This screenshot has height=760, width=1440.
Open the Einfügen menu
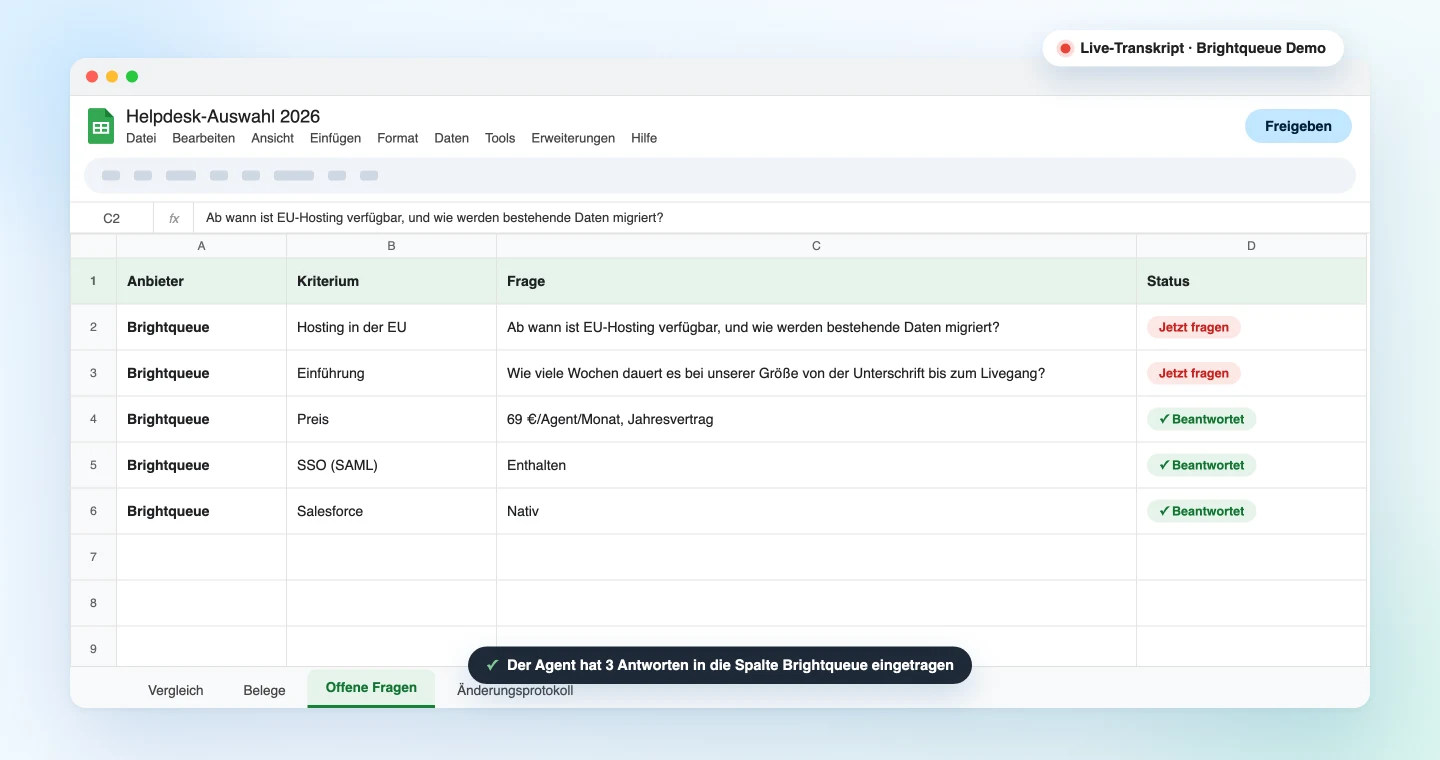pyautogui.click(x=335, y=138)
